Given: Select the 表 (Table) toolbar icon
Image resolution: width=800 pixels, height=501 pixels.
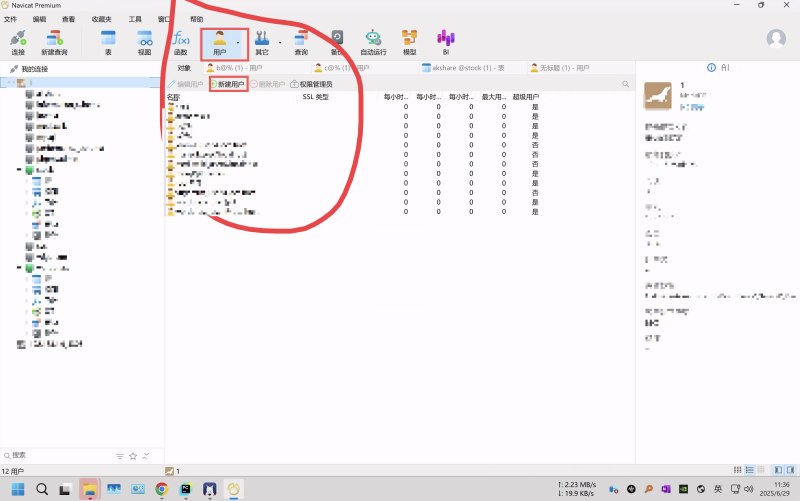Looking at the screenshot, I should tap(108, 41).
